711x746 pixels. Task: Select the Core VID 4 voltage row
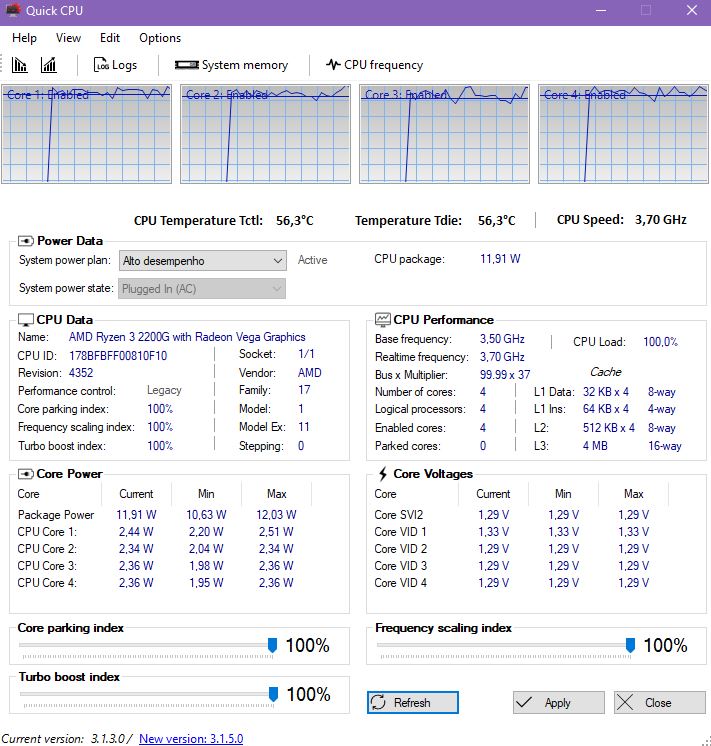tap(512, 583)
